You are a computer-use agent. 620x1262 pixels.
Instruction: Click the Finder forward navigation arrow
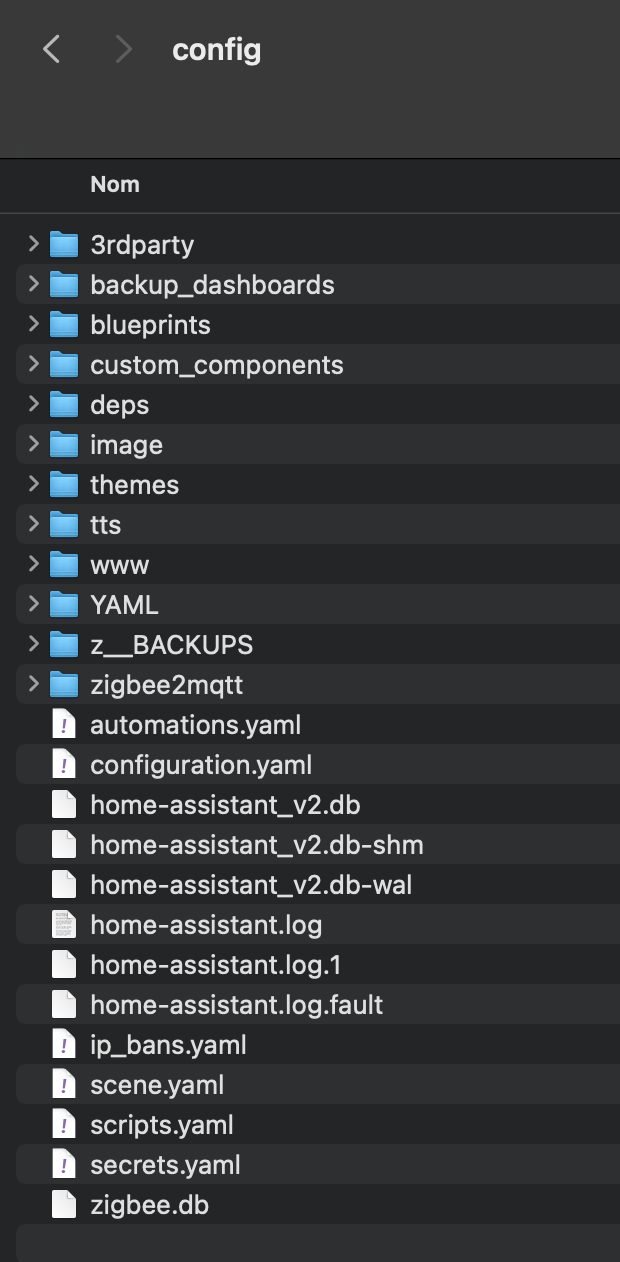pyautogui.click(x=123, y=49)
